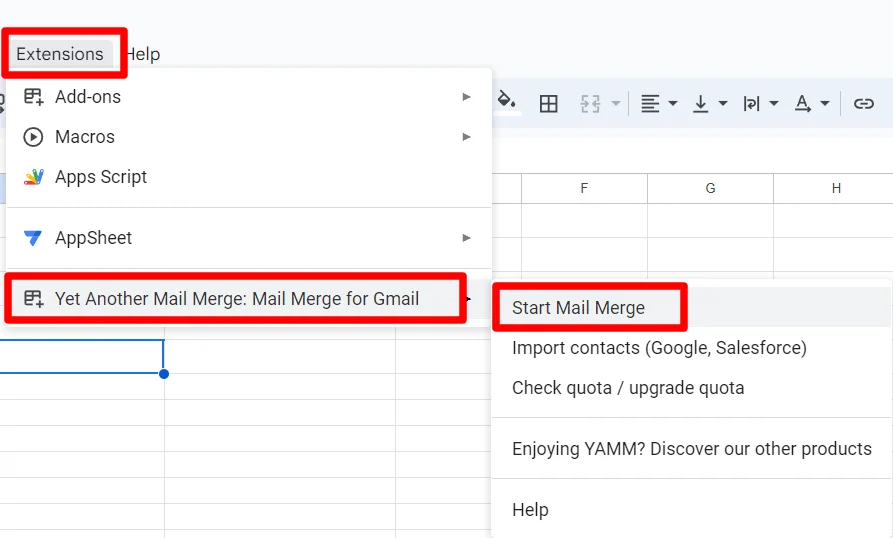Click the insert link icon
Image resolution: width=893 pixels, height=538 pixels.
point(863,104)
